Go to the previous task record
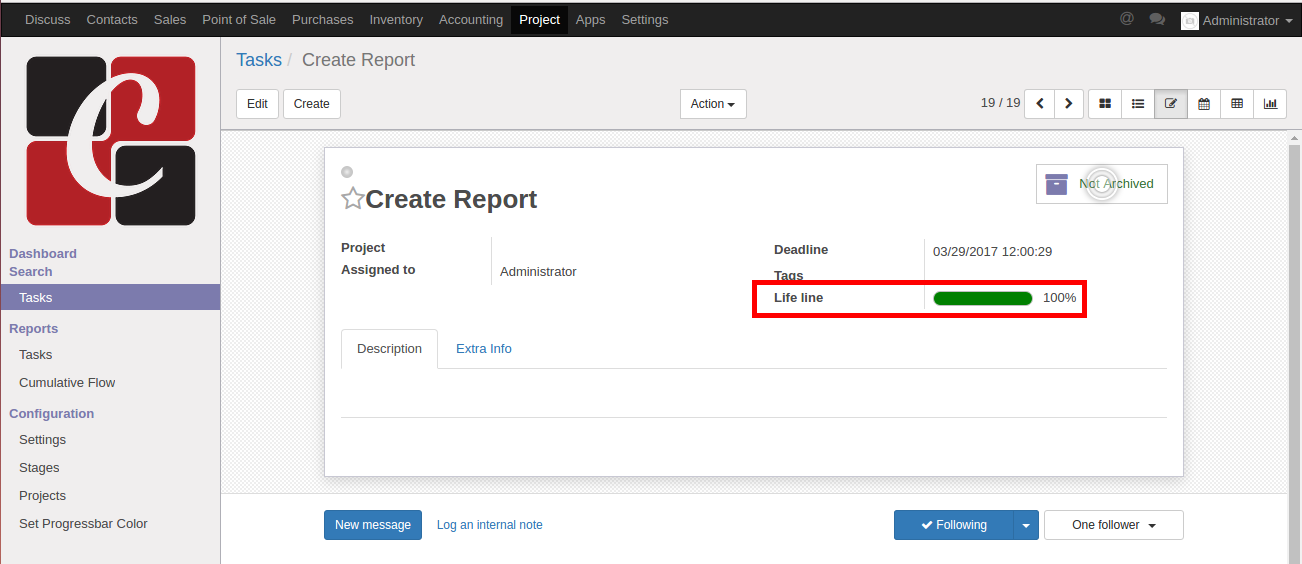Image resolution: width=1302 pixels, height=564 pixels. [1040, 104]
